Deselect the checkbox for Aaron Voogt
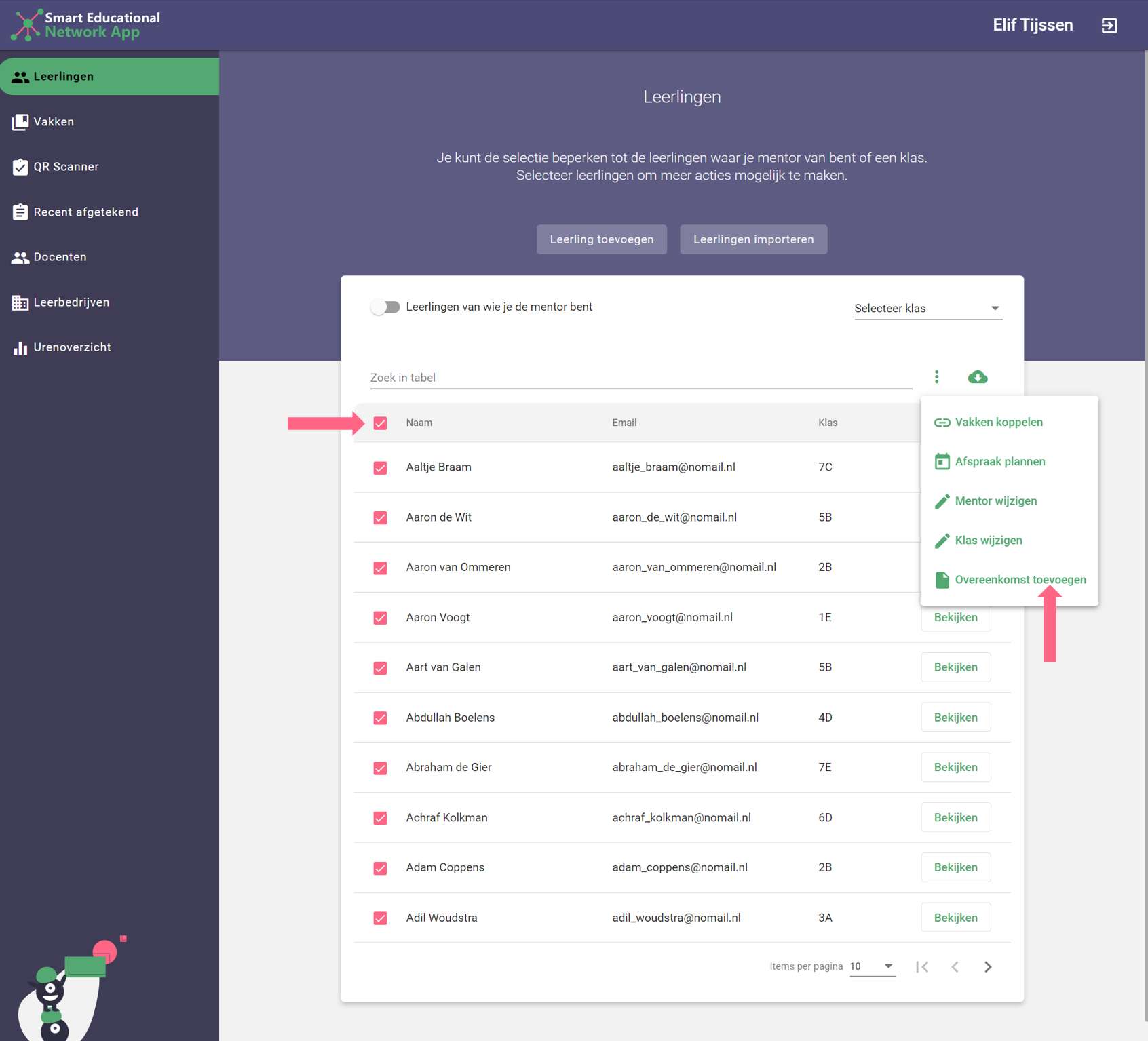This screenshot has height=1041, width=1148. 380,618
